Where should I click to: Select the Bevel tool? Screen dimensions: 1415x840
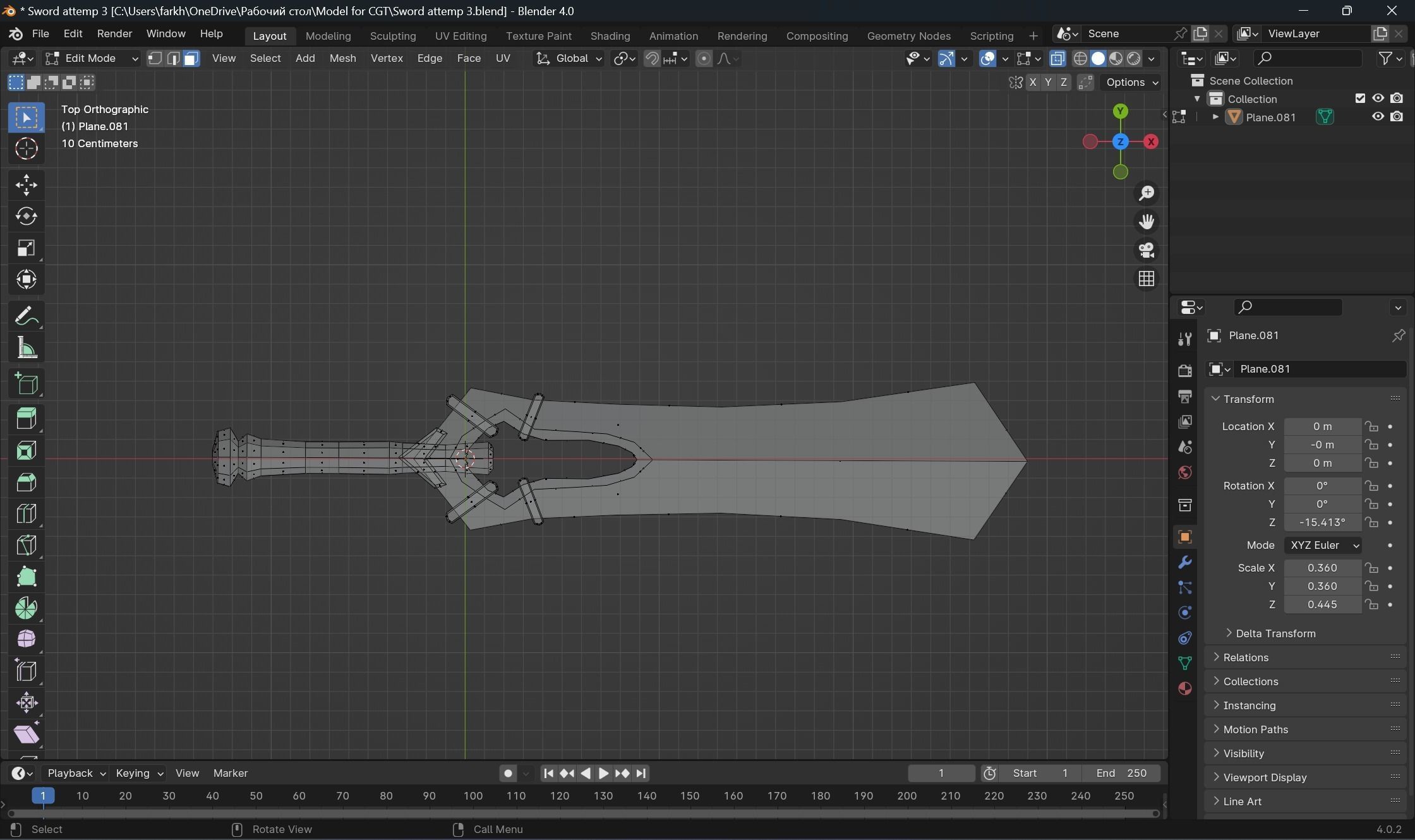(26, 483)
